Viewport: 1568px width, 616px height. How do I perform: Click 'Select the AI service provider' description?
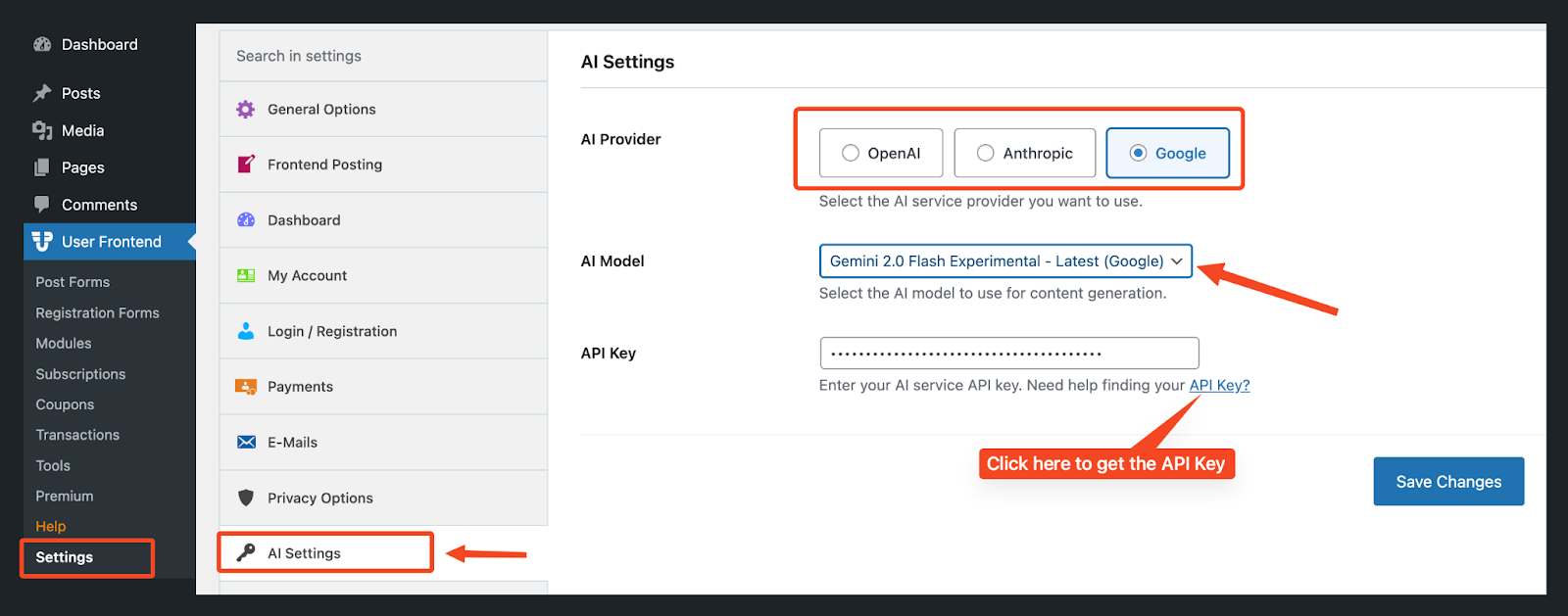click(x=981, y=201)
